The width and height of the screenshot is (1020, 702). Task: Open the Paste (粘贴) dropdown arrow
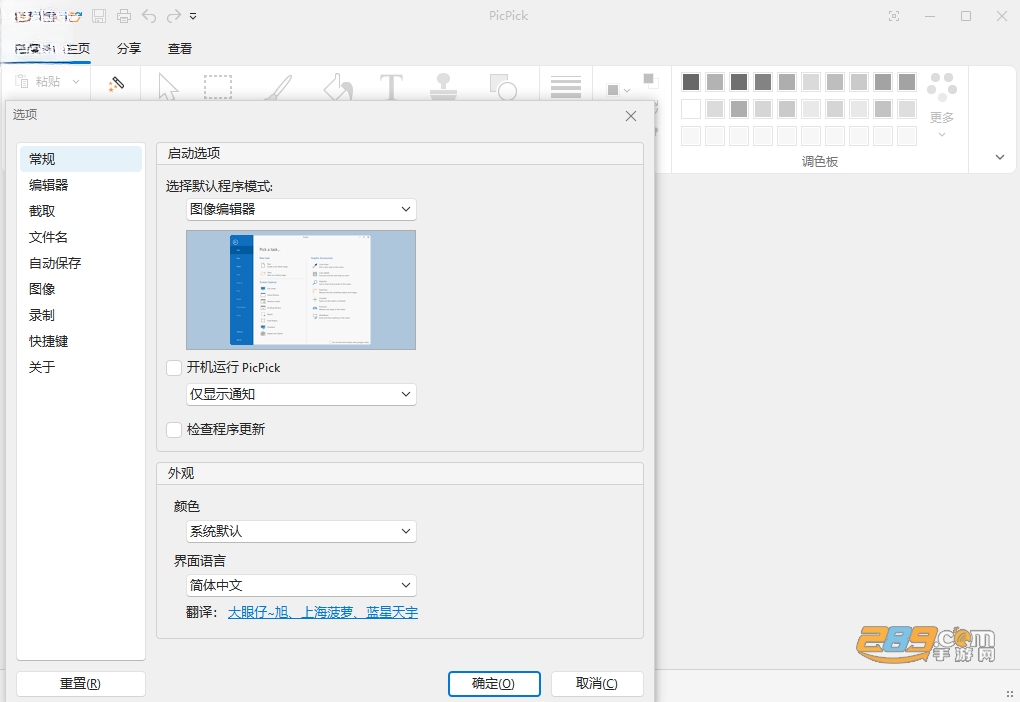pos(75,81)
